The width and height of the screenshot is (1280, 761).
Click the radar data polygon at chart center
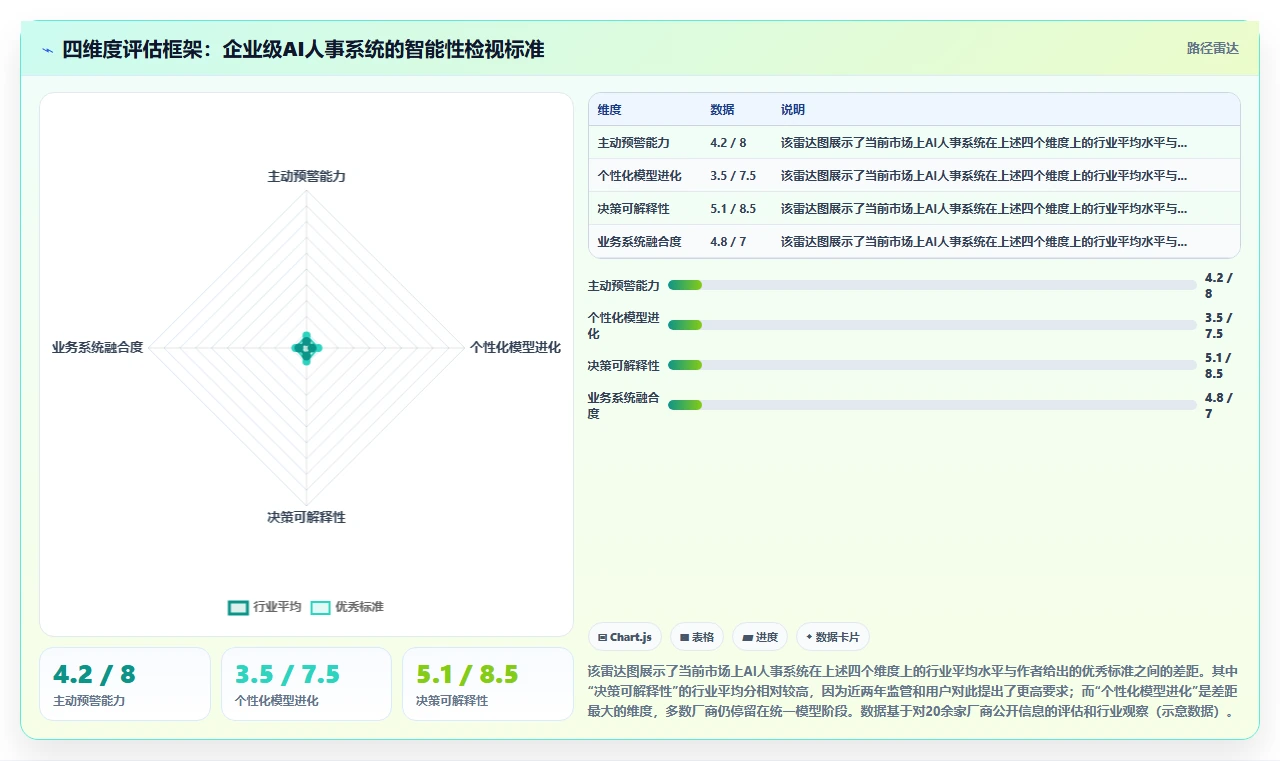click(x=306, y=348)
